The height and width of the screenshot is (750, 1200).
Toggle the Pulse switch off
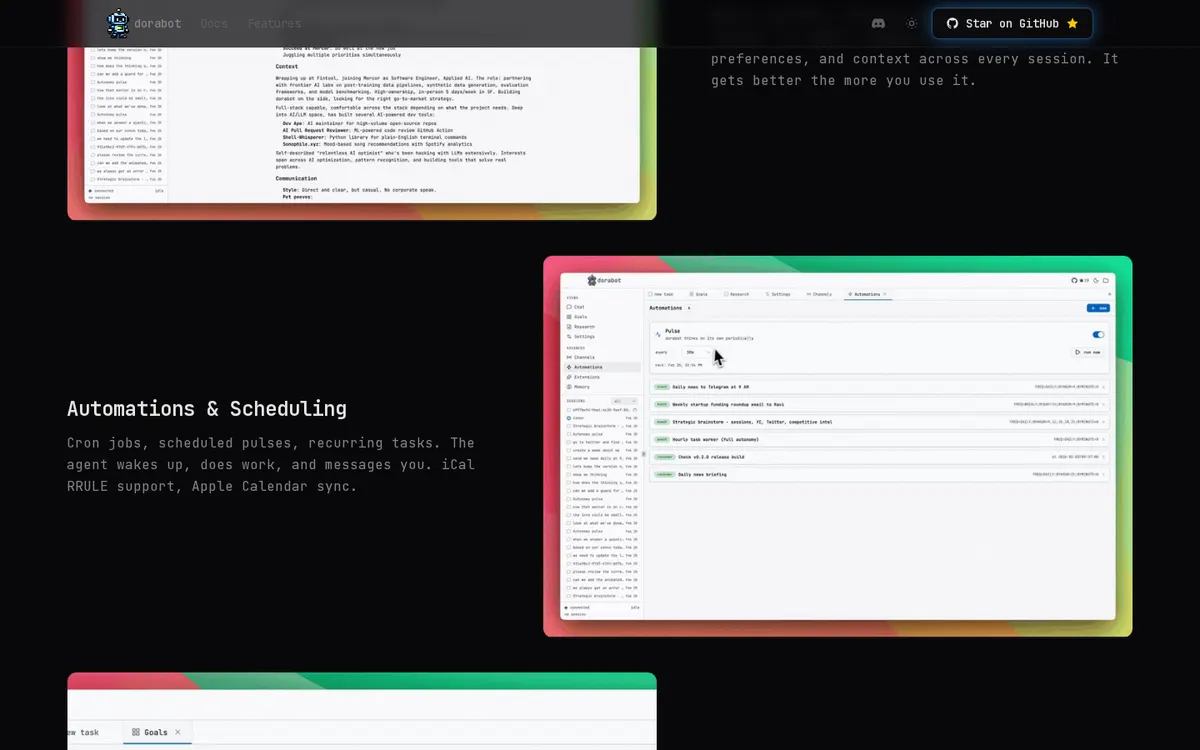pyautogui.click(x=1098, y=334)
